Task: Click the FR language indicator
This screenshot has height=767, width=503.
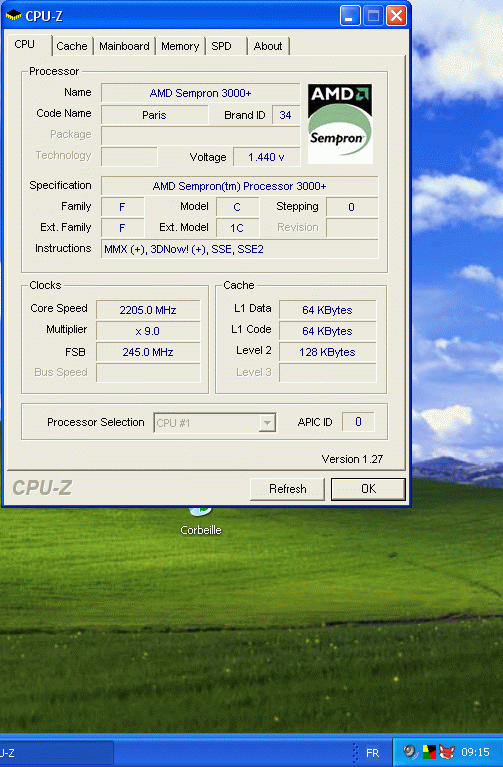Action: 372,752
